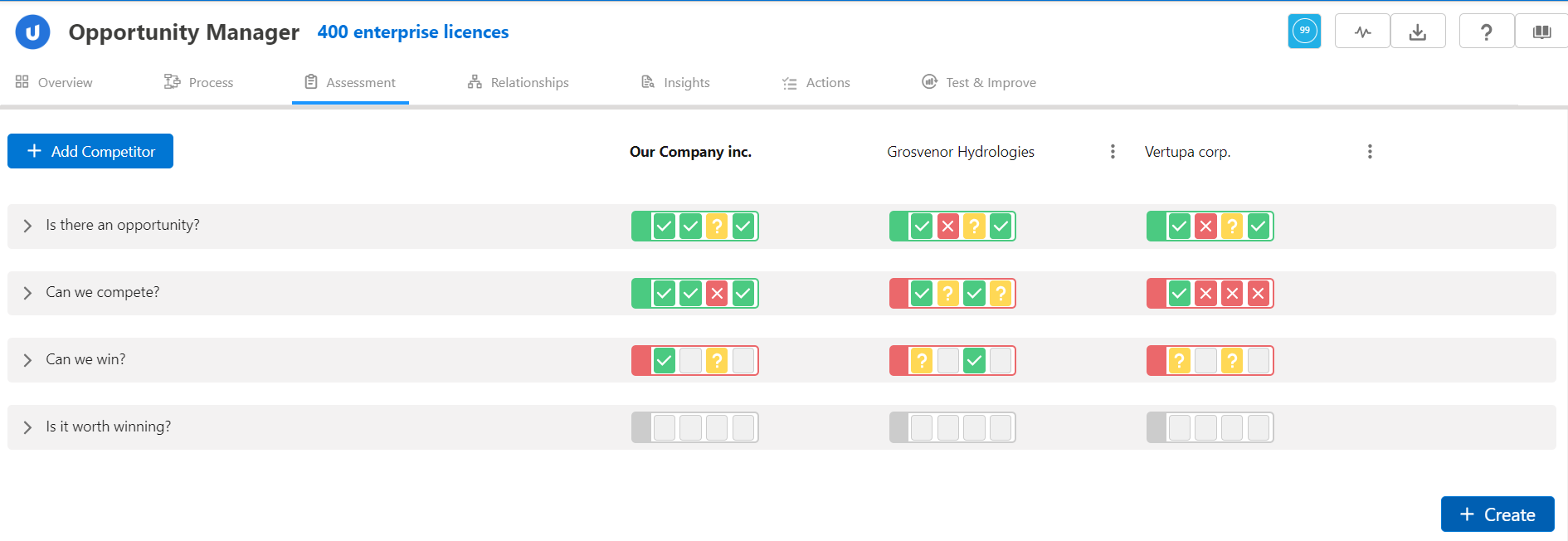Click the Create button
1568x541 pixels.
pyautogui.click(x=1497, y=514)
